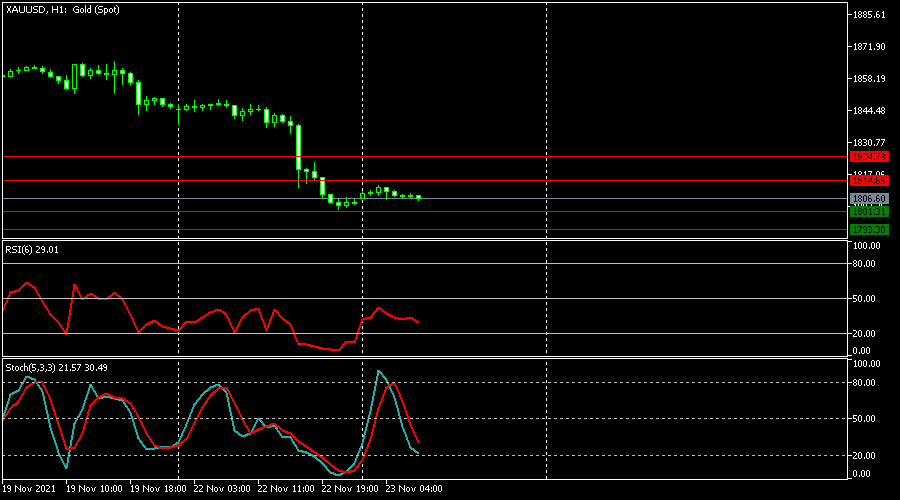Click the Stoch(5,3,3) 21.57 30.49 label
Screen dimensions: 900x500
pos(56,367)
